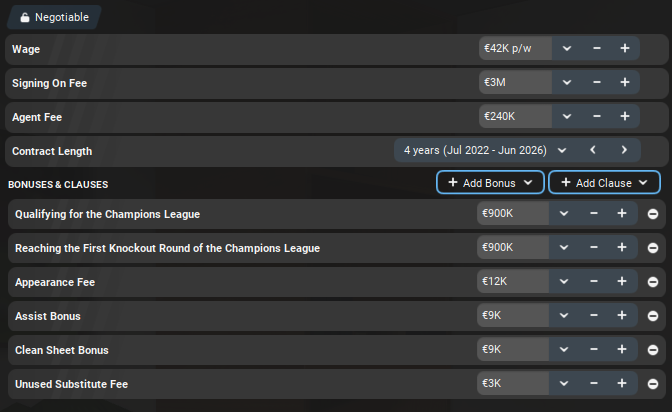Toggle the Negotiable lock
The image size is (672, 412).
click(54, 17)
